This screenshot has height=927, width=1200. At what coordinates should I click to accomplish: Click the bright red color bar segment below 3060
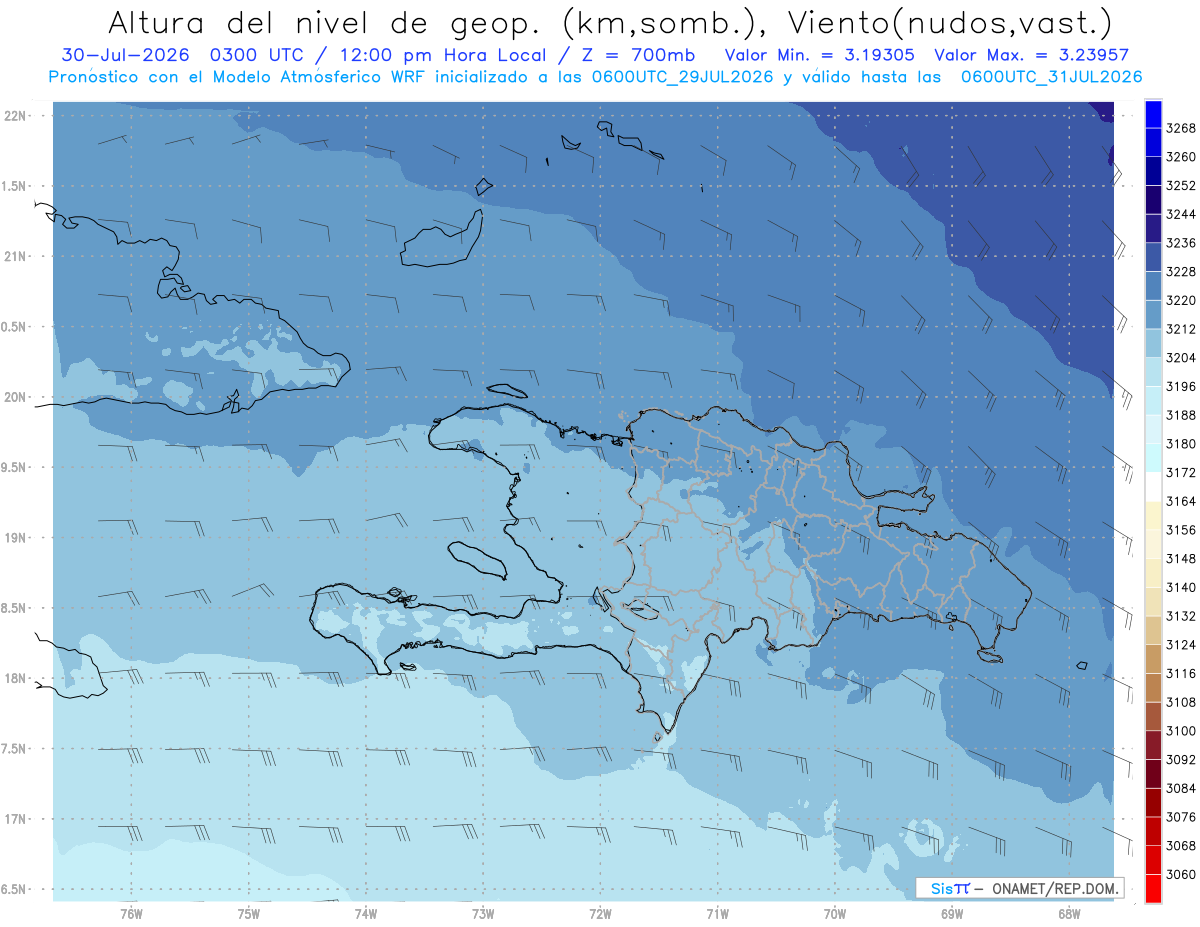(1153, 888)
